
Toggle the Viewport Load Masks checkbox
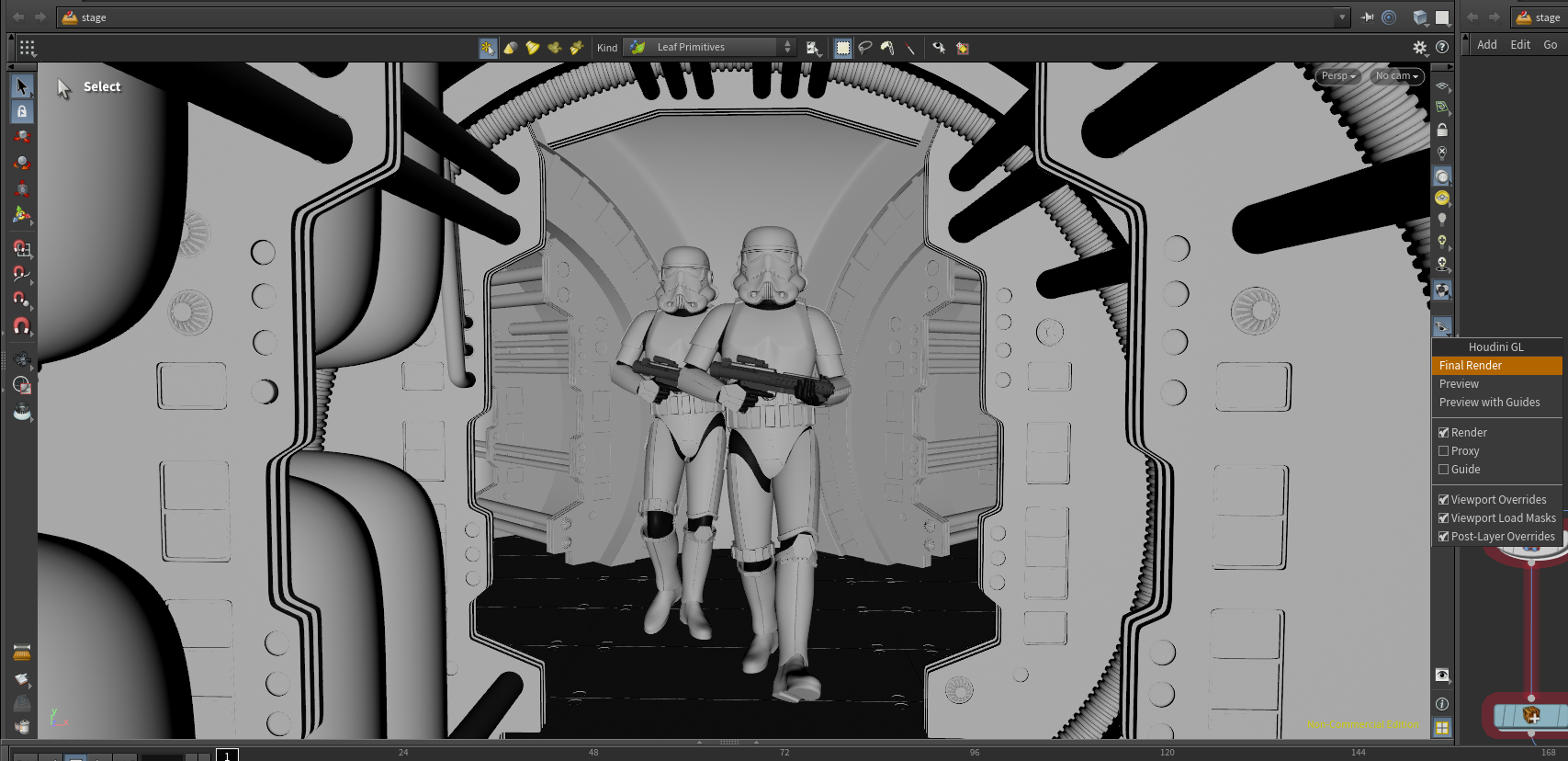click(x=1443, y=518)
